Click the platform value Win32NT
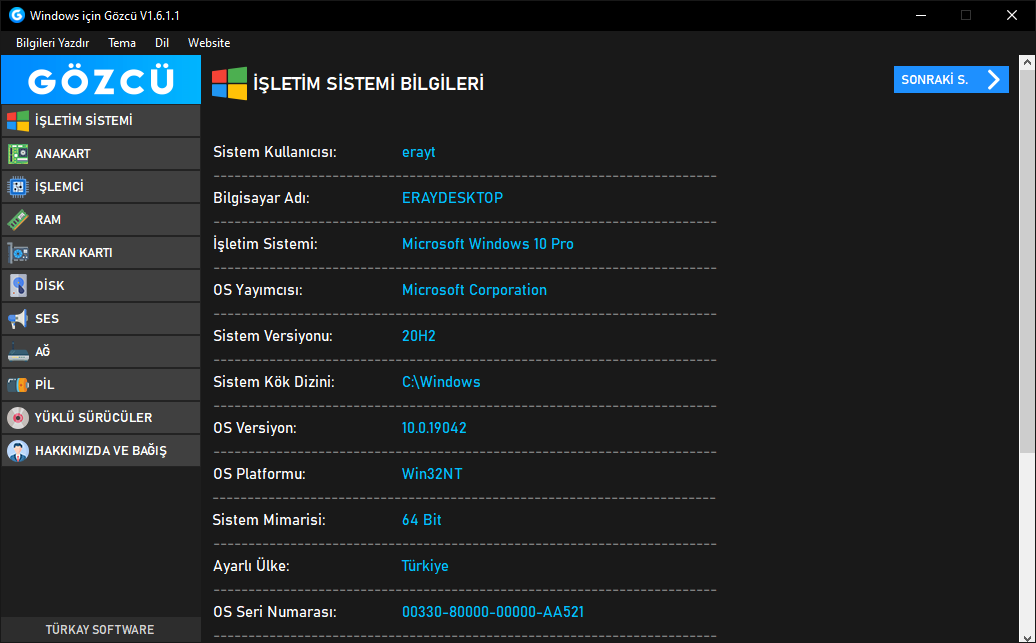Image resolution: width=1036 pixels, height=643 pixels. point(432,474)
